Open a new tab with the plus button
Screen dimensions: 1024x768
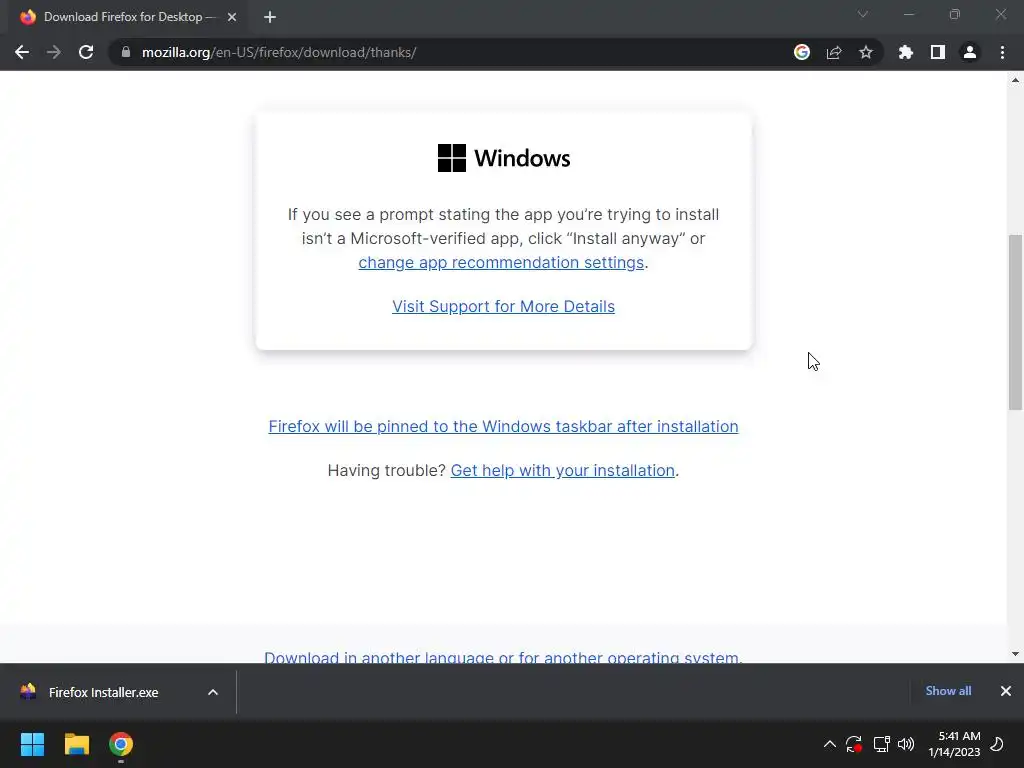[x=270, y=17]
